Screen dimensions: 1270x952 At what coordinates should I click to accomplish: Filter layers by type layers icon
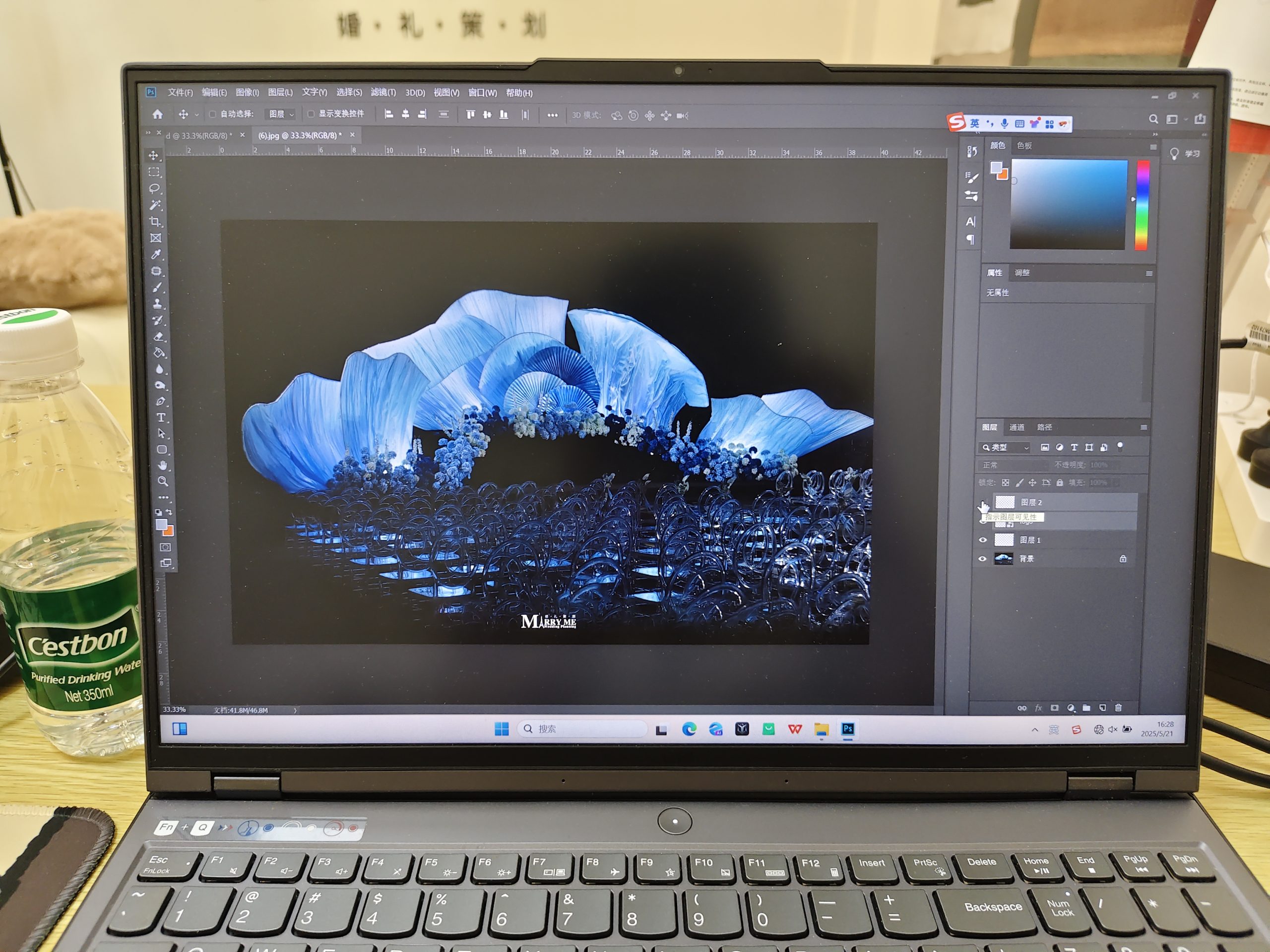click(1074, 447)
